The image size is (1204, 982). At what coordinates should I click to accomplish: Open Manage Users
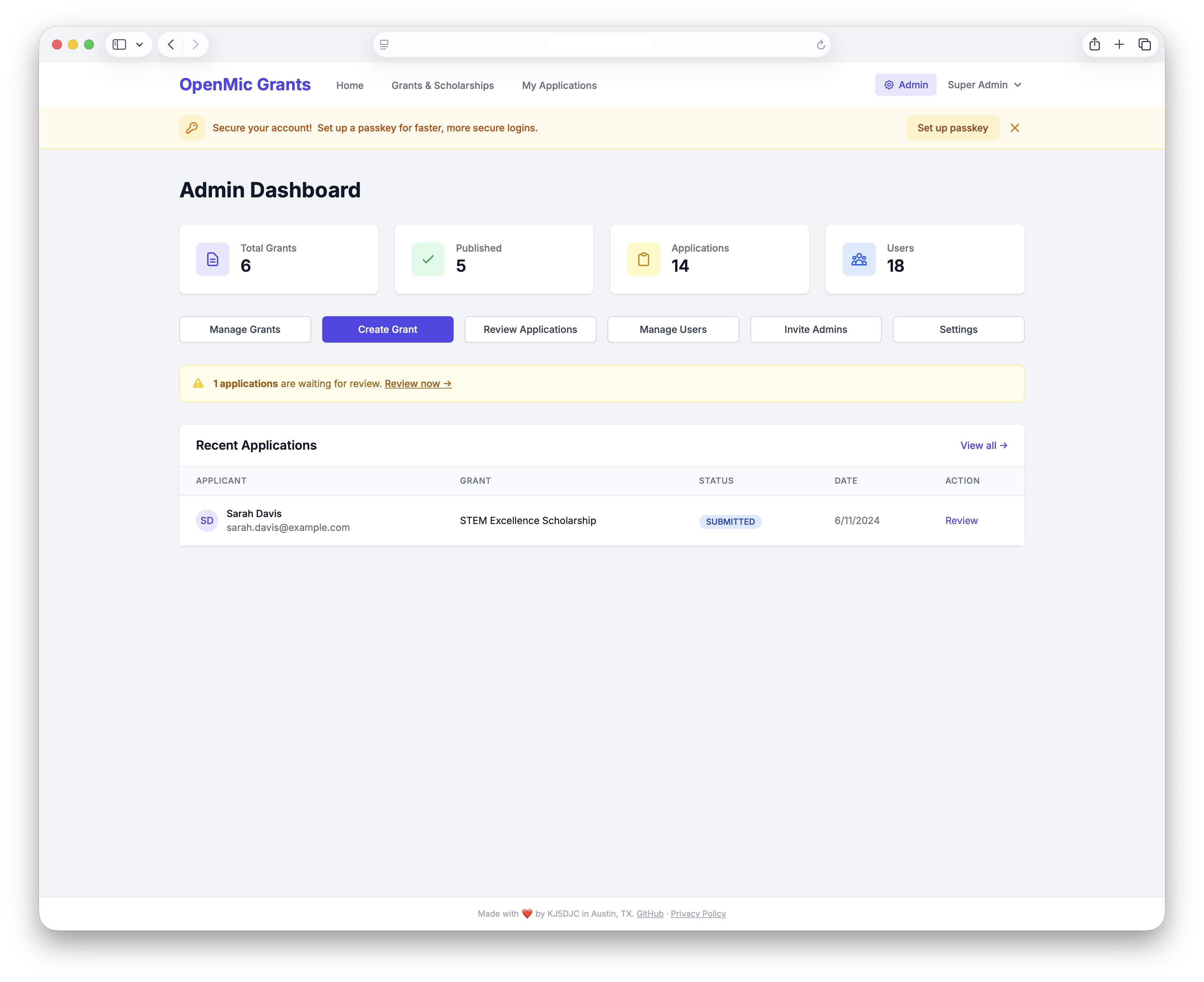tap(673, 329)
